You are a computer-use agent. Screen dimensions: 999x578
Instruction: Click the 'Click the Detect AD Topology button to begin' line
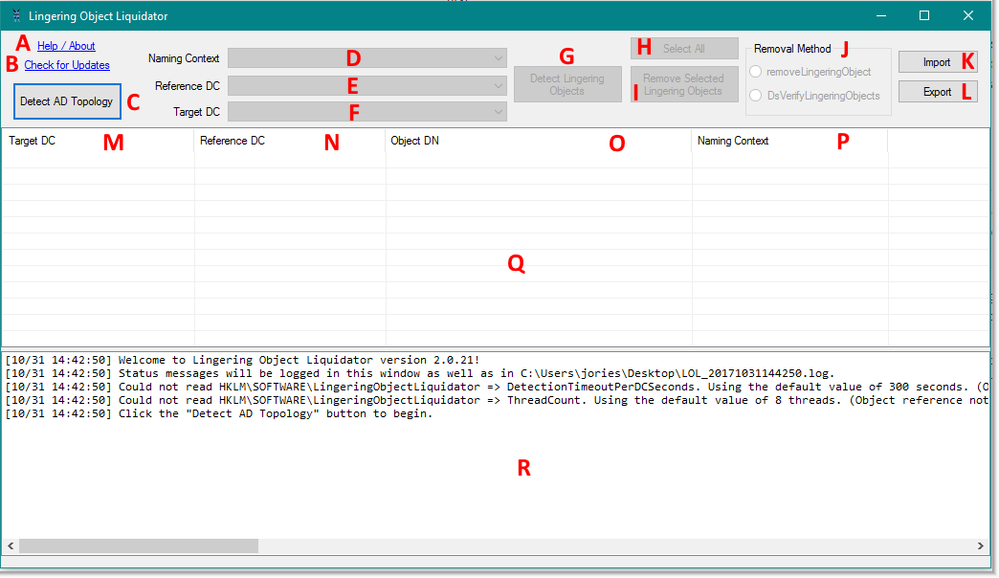pyautogui.click(x=219, y=414)
